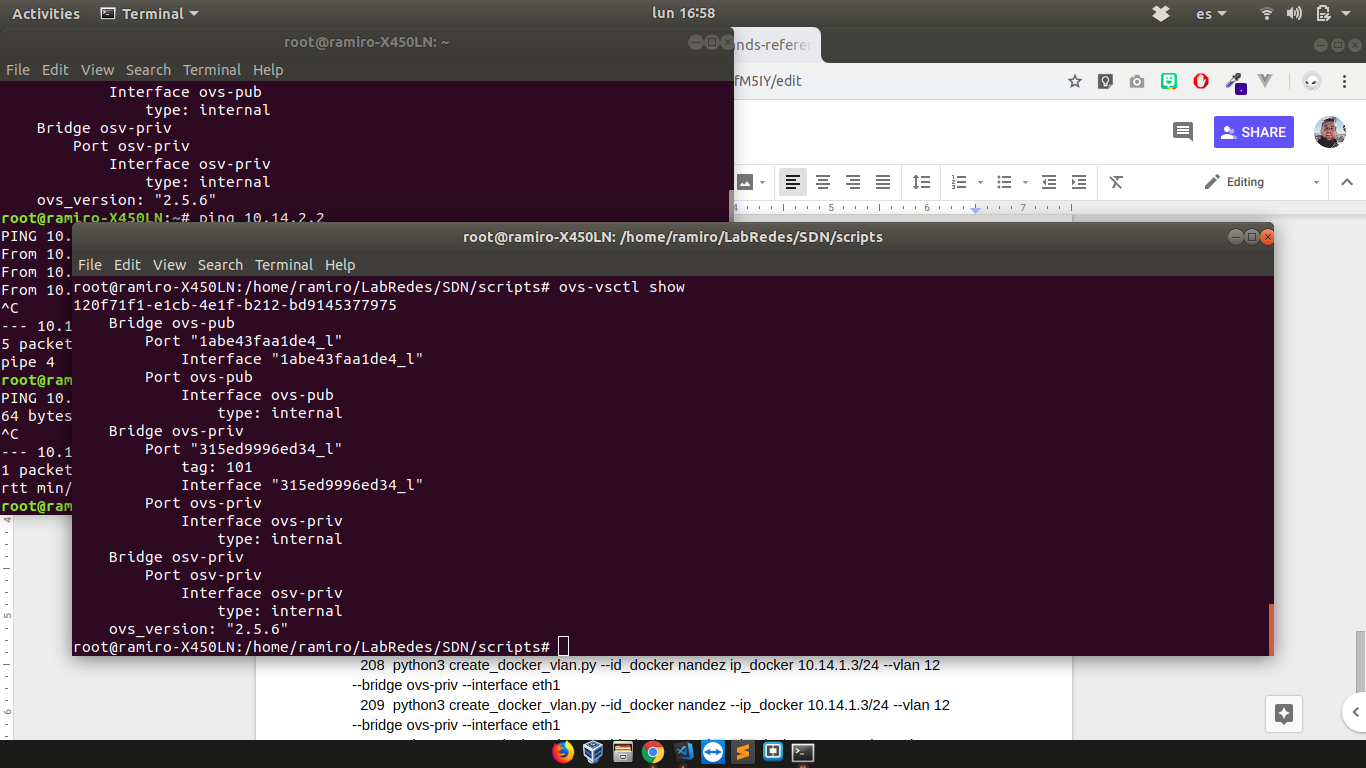Open VirtualBox from the dock

coord(593,752)
